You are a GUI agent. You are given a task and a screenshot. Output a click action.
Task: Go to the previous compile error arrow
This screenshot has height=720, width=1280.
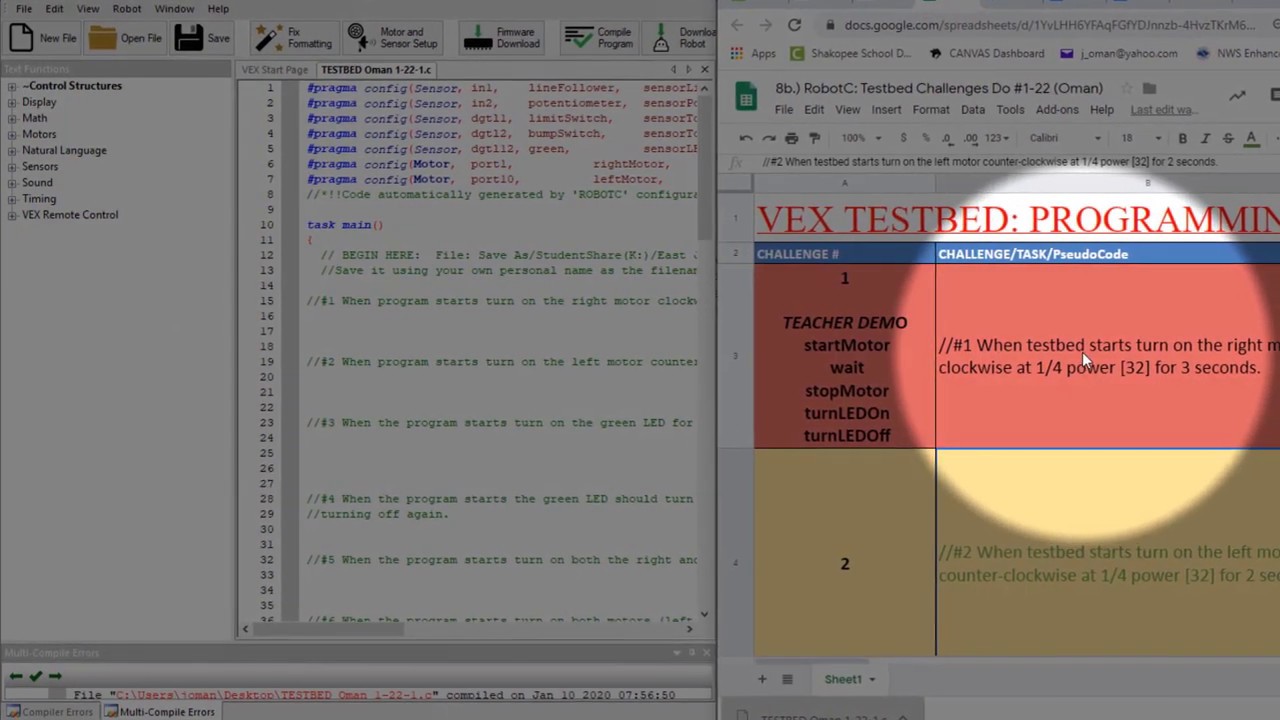[x=16, y=677]
